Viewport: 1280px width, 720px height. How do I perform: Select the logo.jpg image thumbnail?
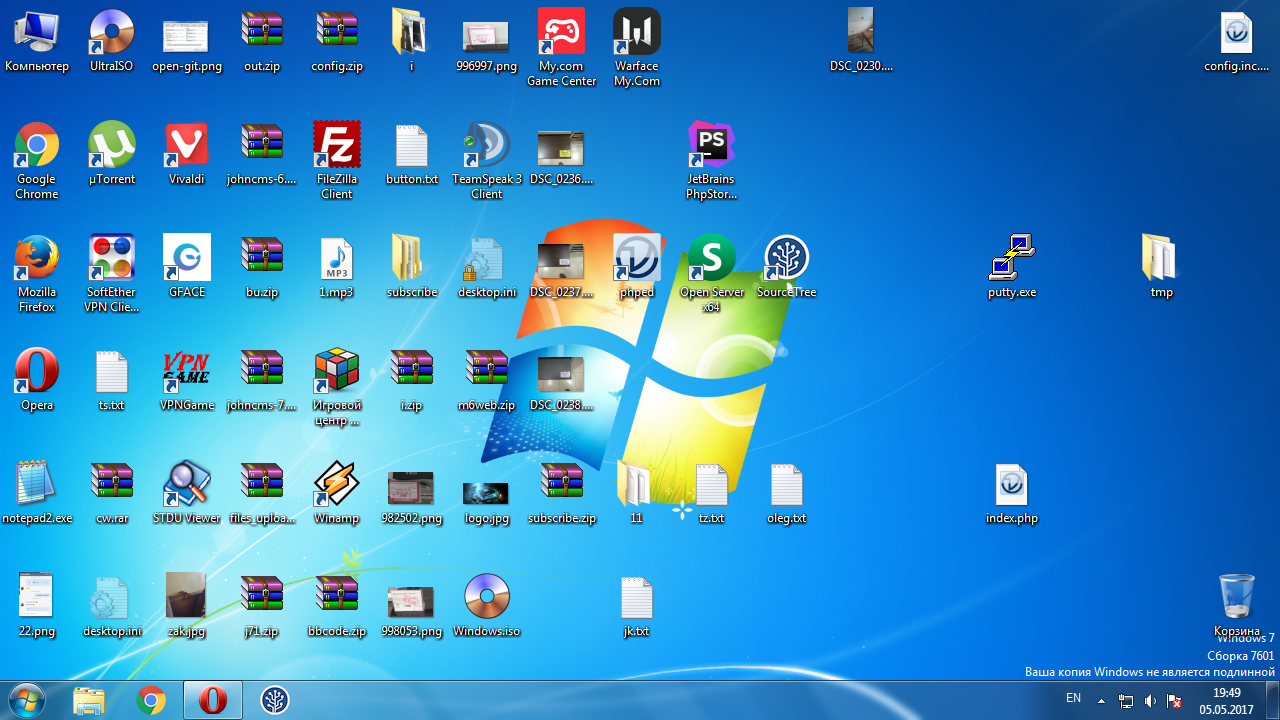pos(487,492)
